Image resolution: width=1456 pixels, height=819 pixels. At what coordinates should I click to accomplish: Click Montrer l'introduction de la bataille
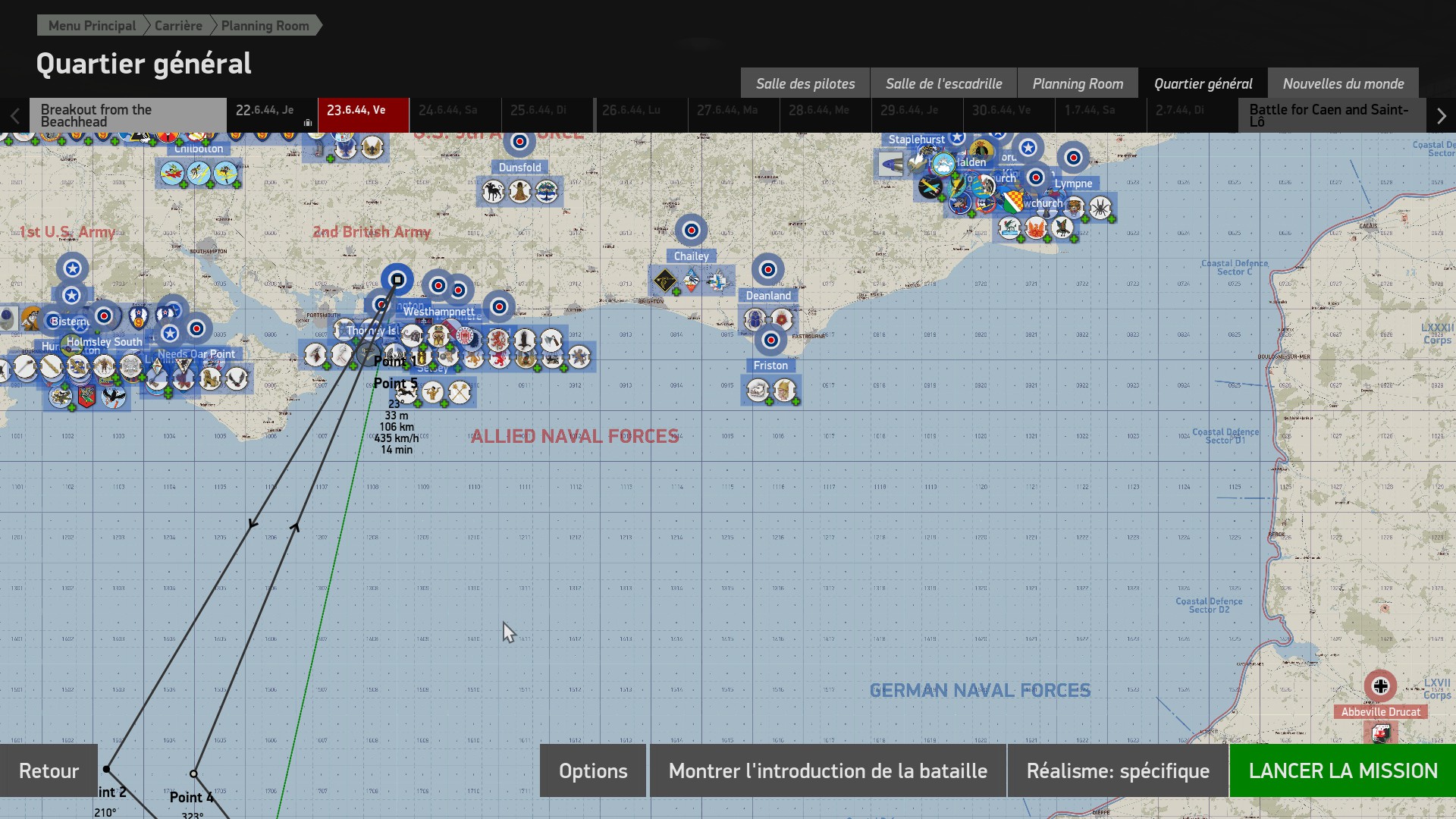[x=828, y=770]
